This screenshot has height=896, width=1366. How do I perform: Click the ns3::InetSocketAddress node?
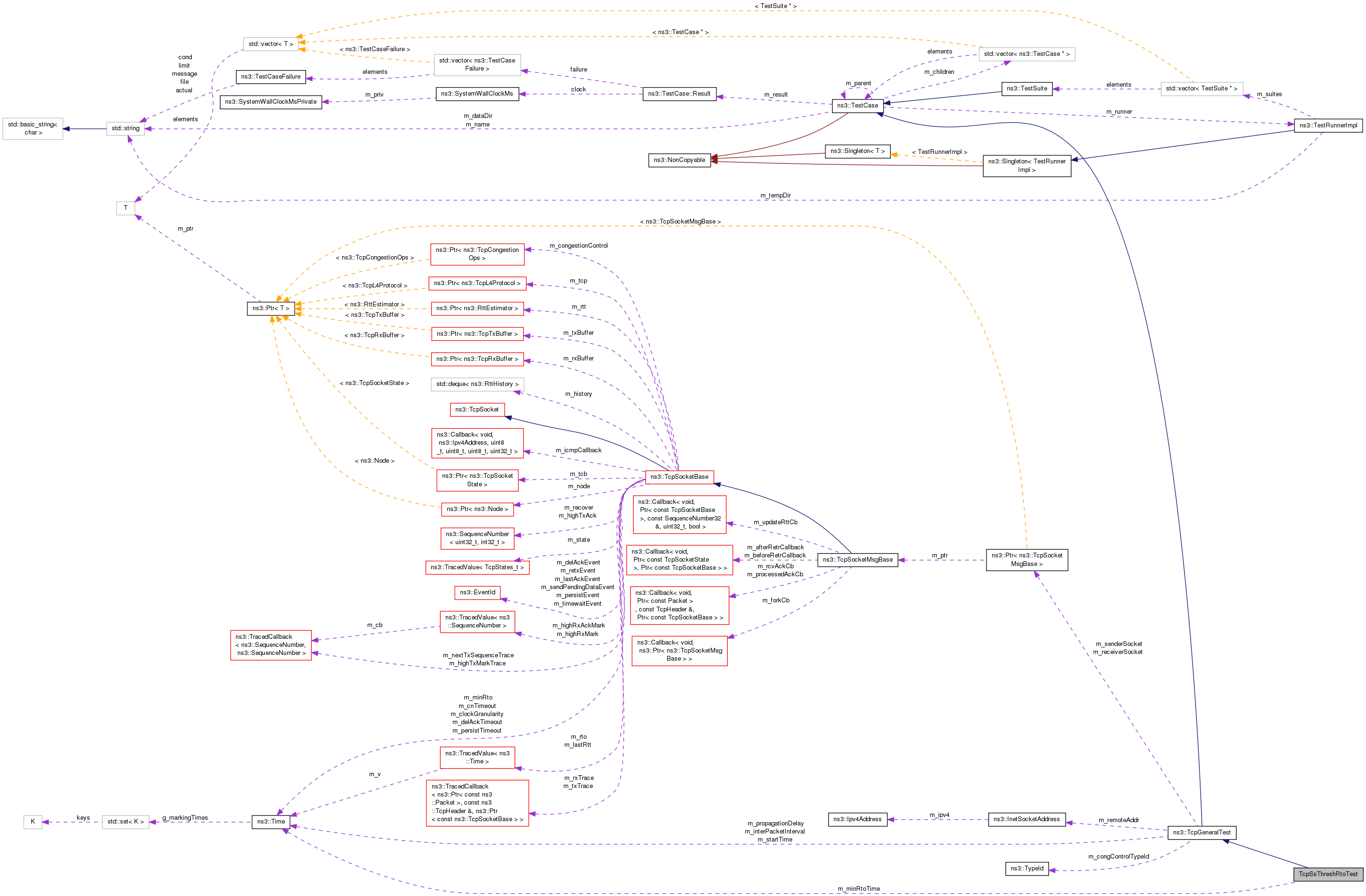(x=1027, y=819)
